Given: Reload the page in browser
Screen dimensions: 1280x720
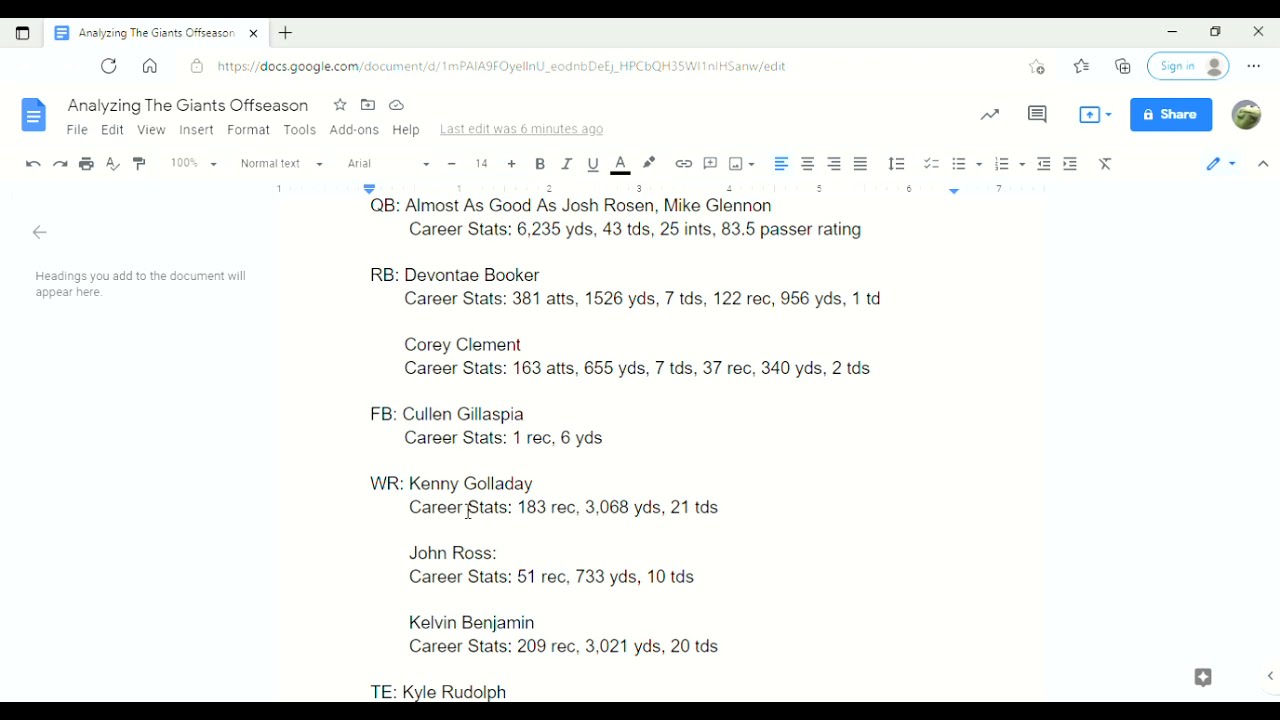Looking at the screenshot, I should click(x=109, y=66).
